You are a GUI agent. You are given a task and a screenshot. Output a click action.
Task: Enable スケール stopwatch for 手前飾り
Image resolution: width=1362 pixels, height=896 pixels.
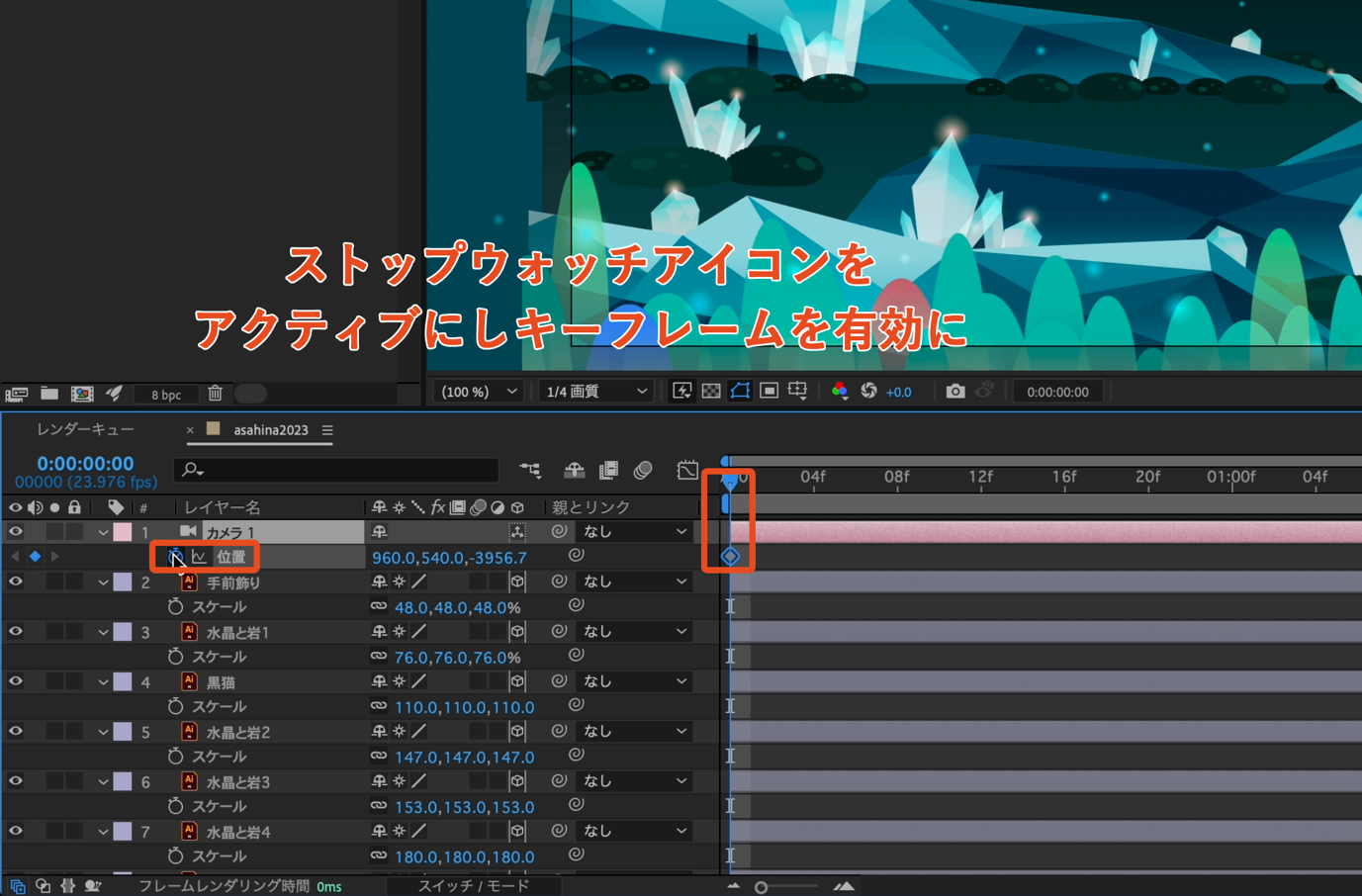[x=175, y=606]
